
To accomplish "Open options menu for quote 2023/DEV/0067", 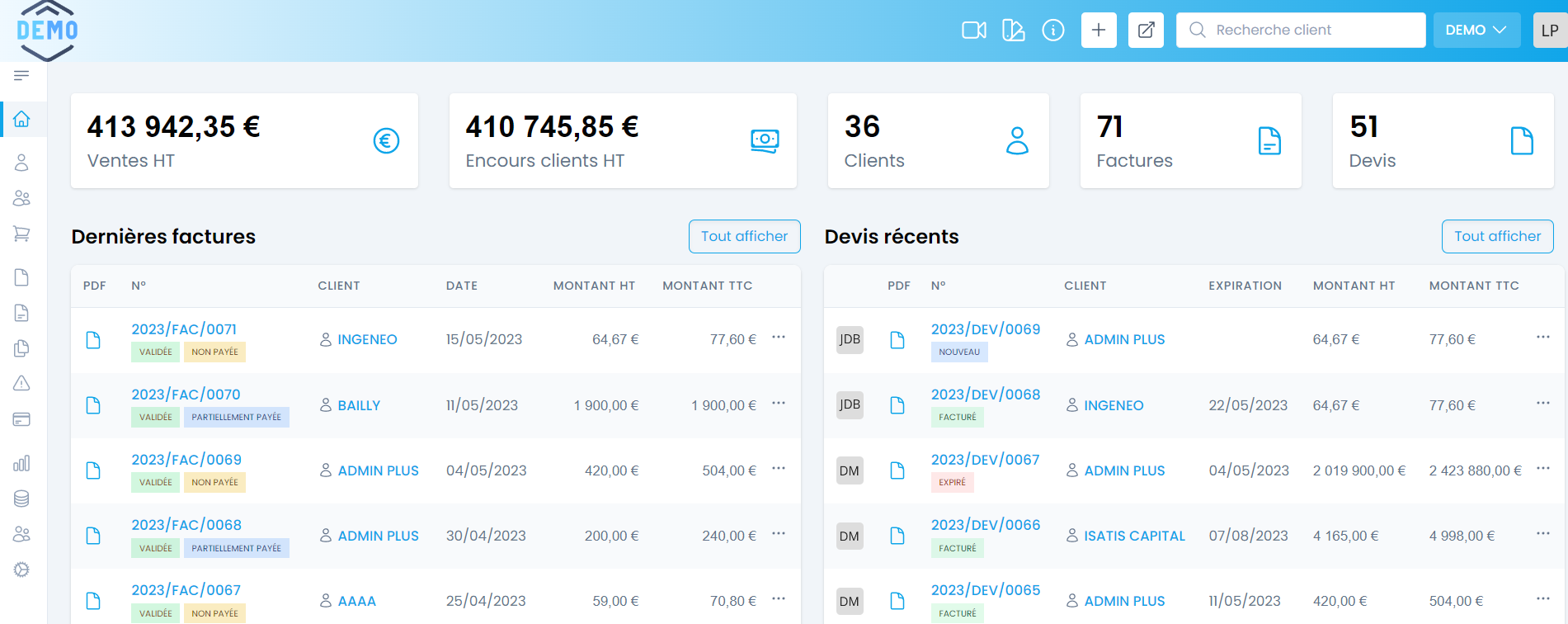I will (x=1542, y=469).
